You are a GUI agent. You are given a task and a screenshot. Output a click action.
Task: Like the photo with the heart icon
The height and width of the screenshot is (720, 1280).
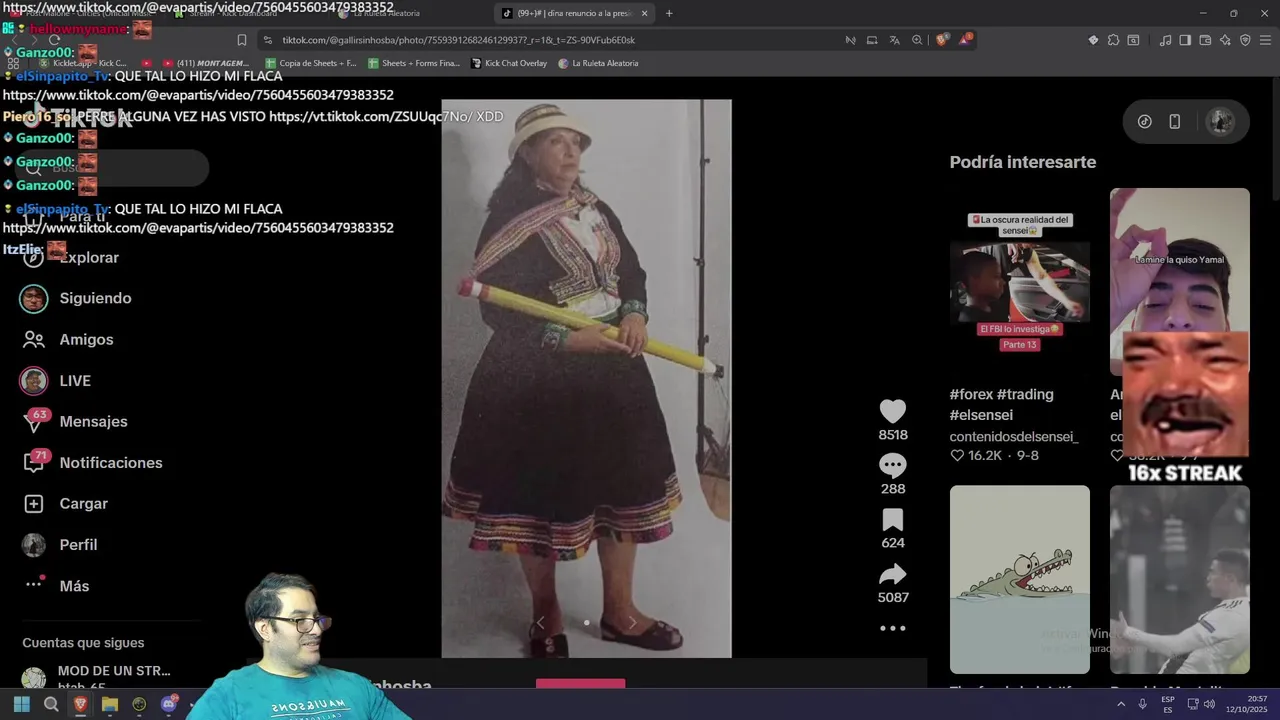tap(893, 411)
